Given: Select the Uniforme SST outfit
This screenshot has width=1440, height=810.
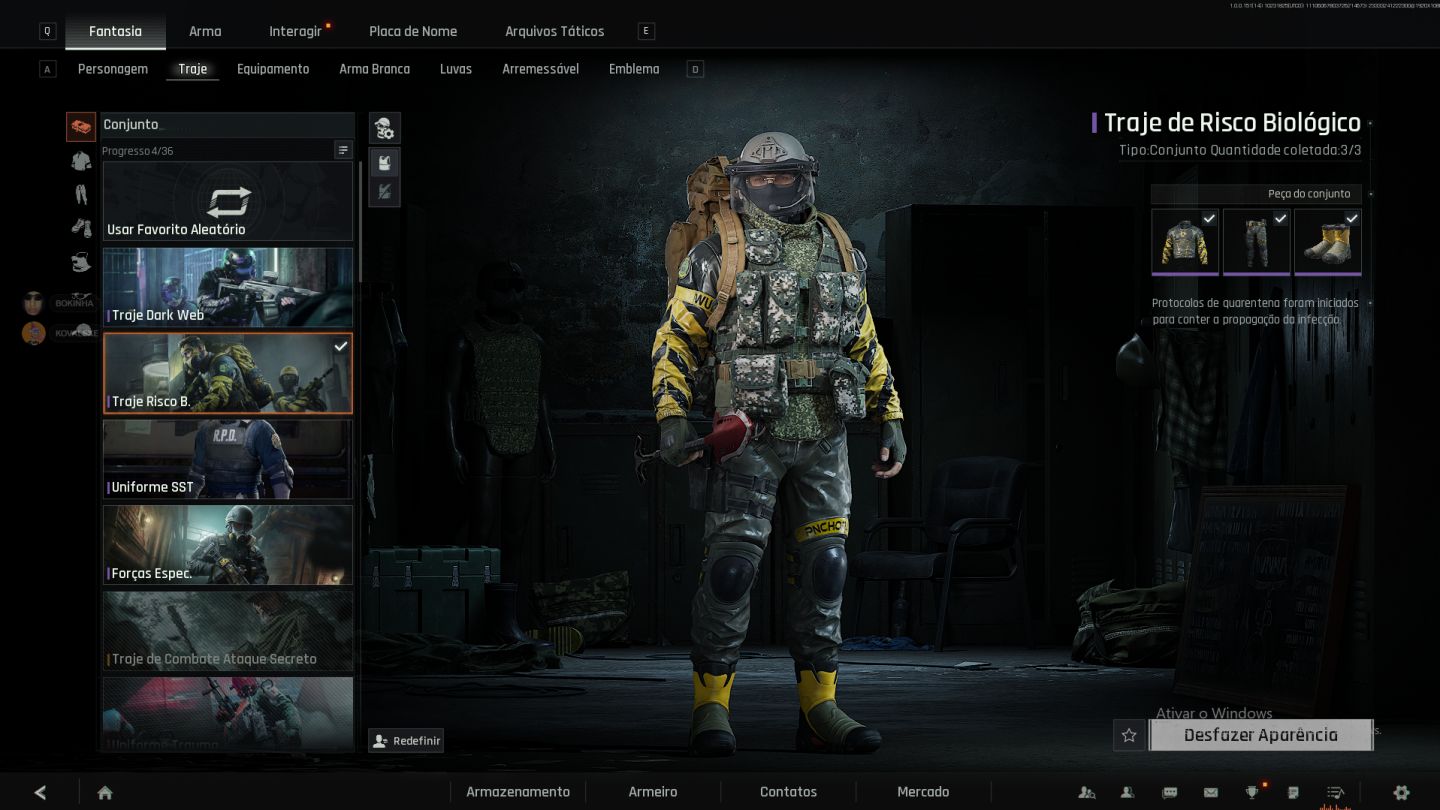Looking at the screenshot, I should [228, 459].
